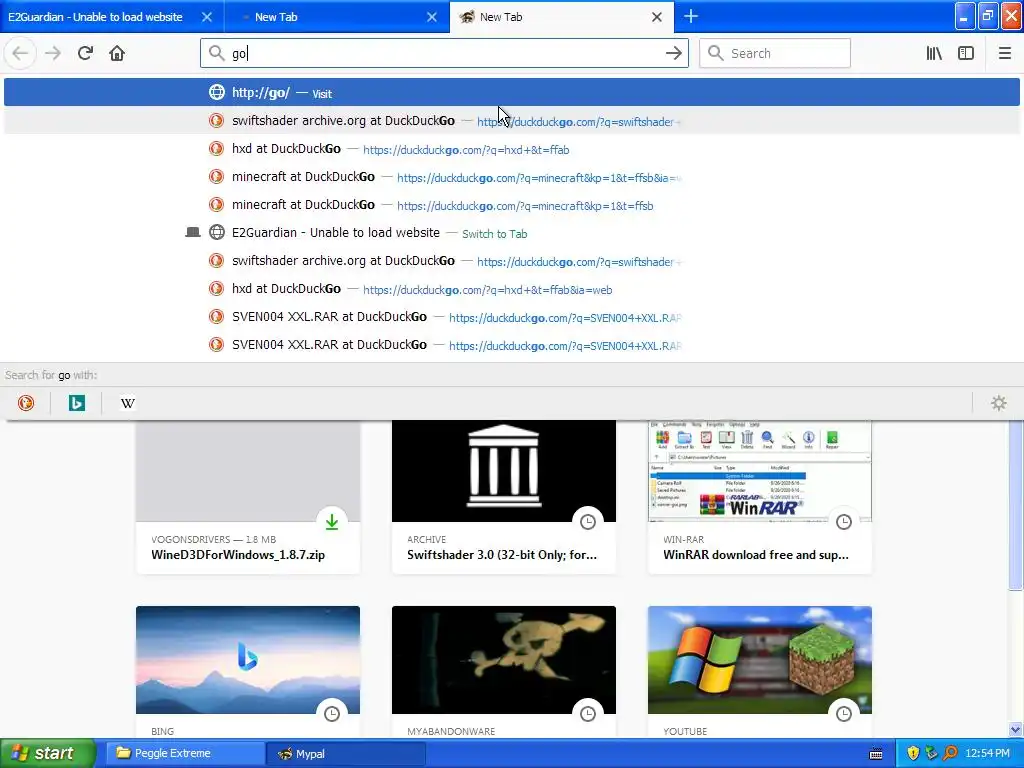The image size is (1024, 768).
Task: Search go with Bing one-off icon
Action: pos(76,403)
